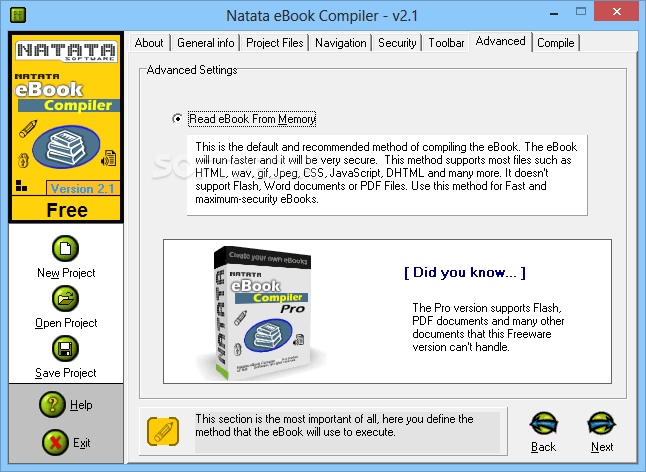646x472 pixels.
Task: Switch to the Security tab
Action: 397,43
